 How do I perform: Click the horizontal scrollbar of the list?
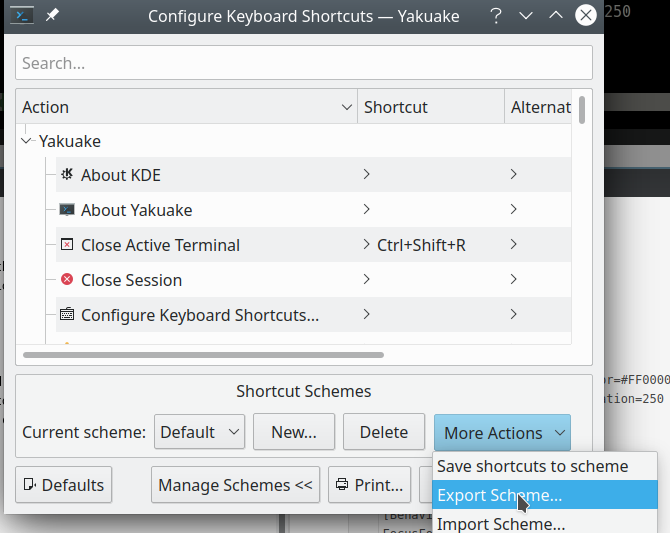(x=203, y=355)
